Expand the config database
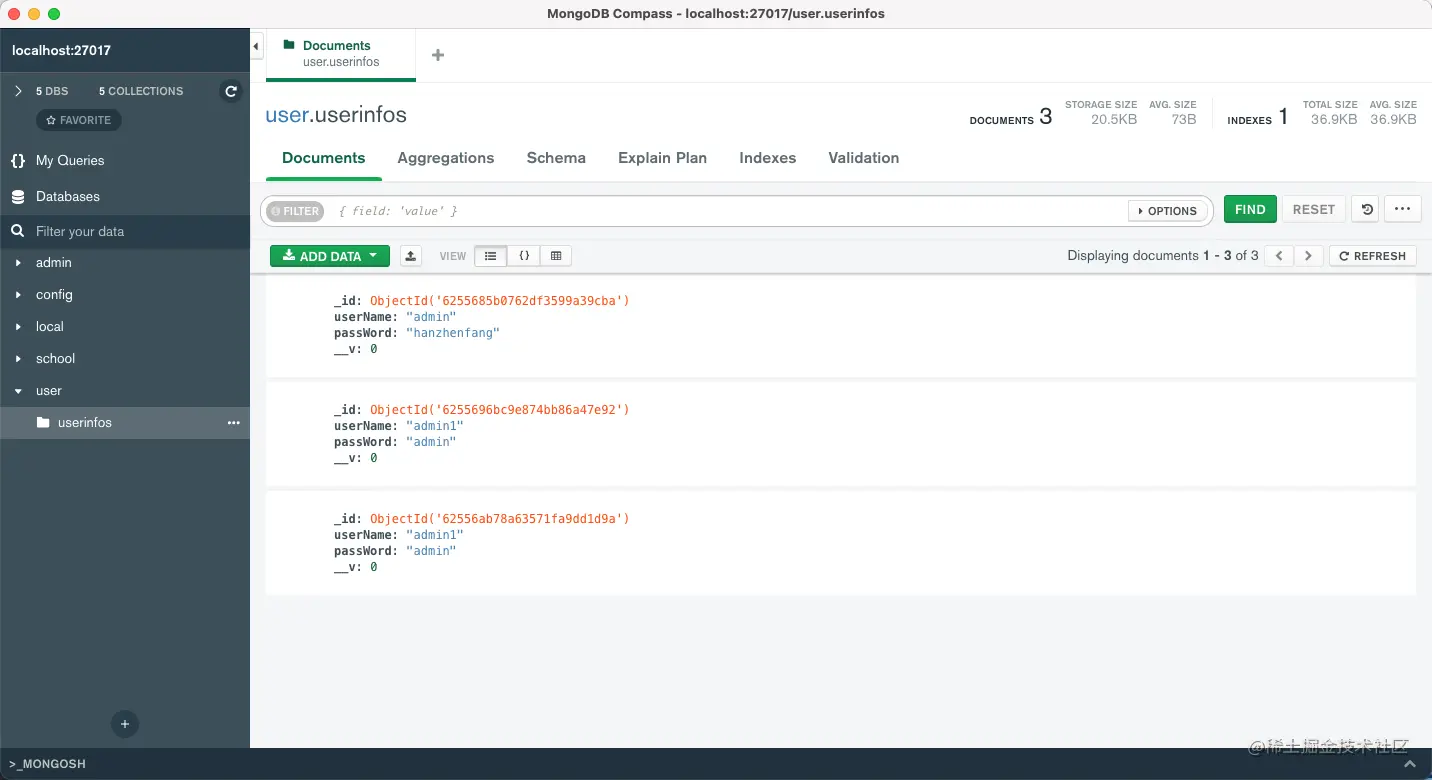The height and width of the screenshot is (780, 1432). click(18, 295)
